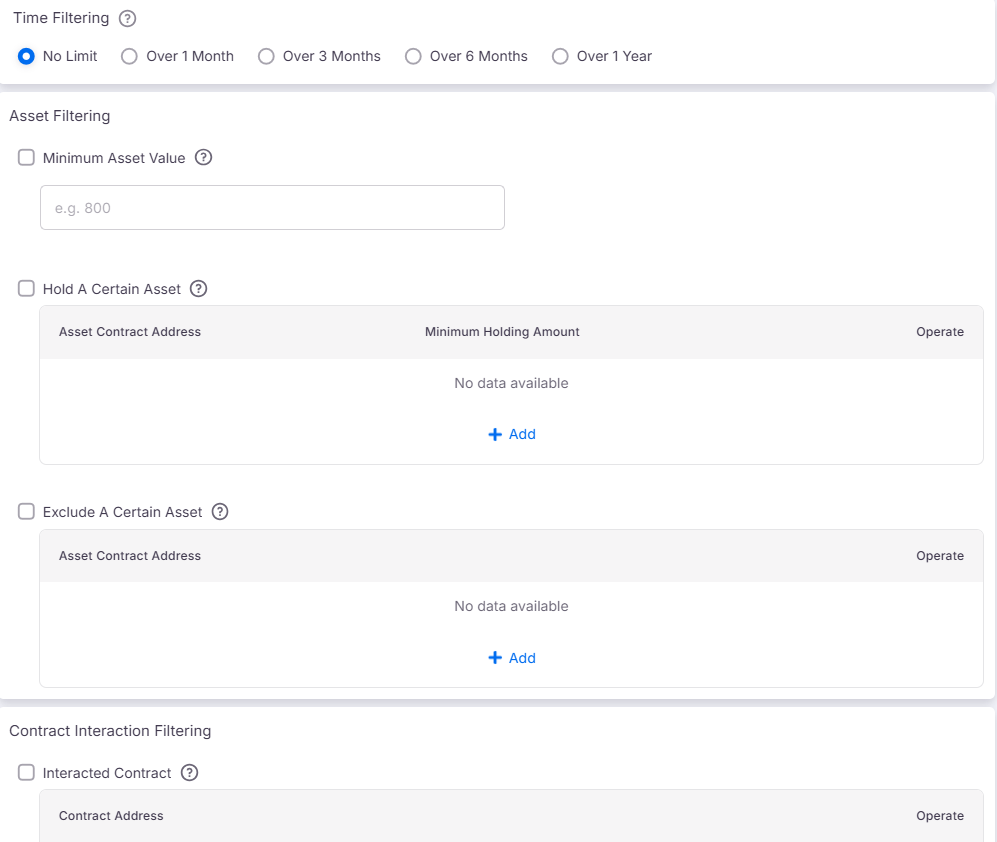Click the minimum asset value input field
The width and height of the screenshot is (997, 842).
point(272,208)
